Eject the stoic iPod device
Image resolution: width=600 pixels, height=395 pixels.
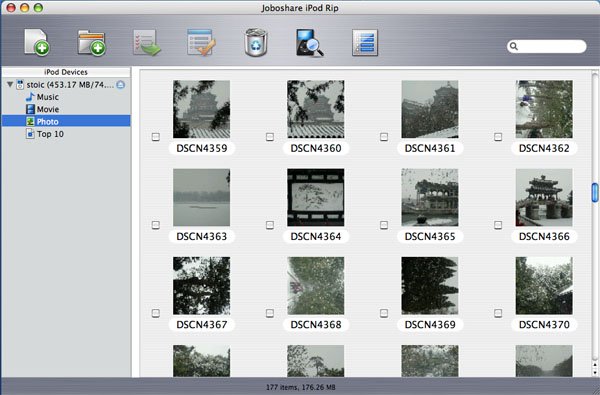coord(121,85)
